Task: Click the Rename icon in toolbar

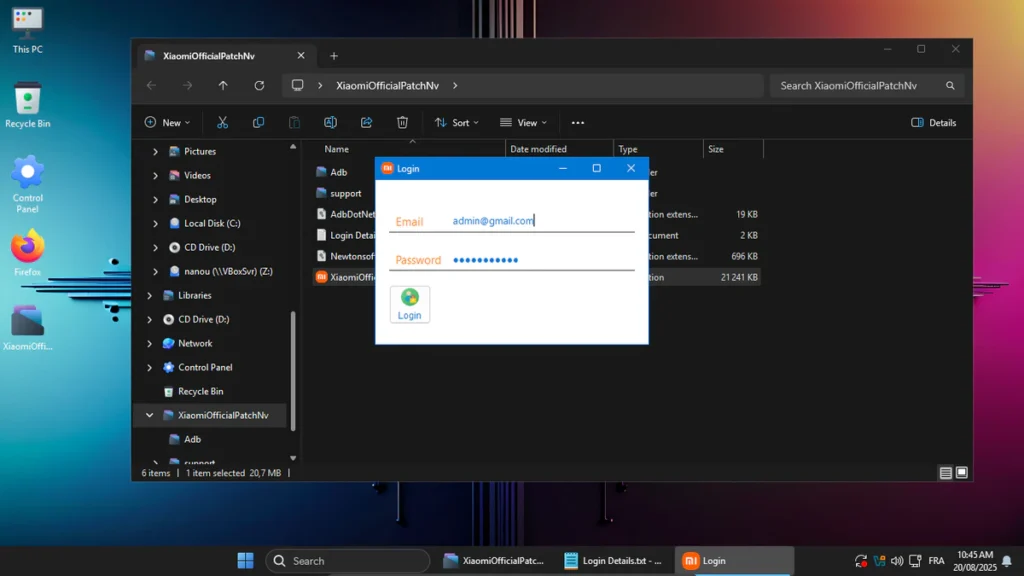Action: [x=330, y=123]
